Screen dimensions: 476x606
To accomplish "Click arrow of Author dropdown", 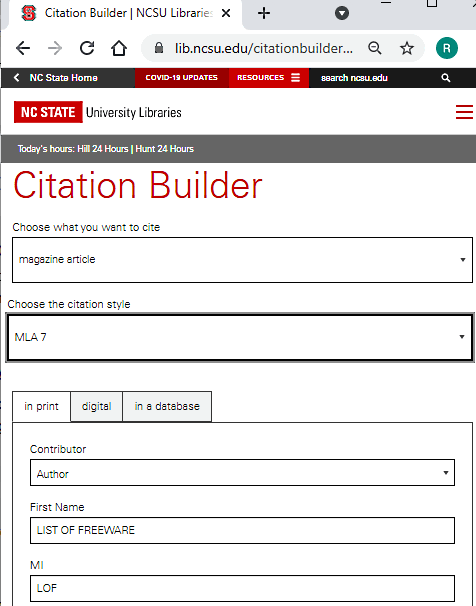I will [x=445, y=473].
